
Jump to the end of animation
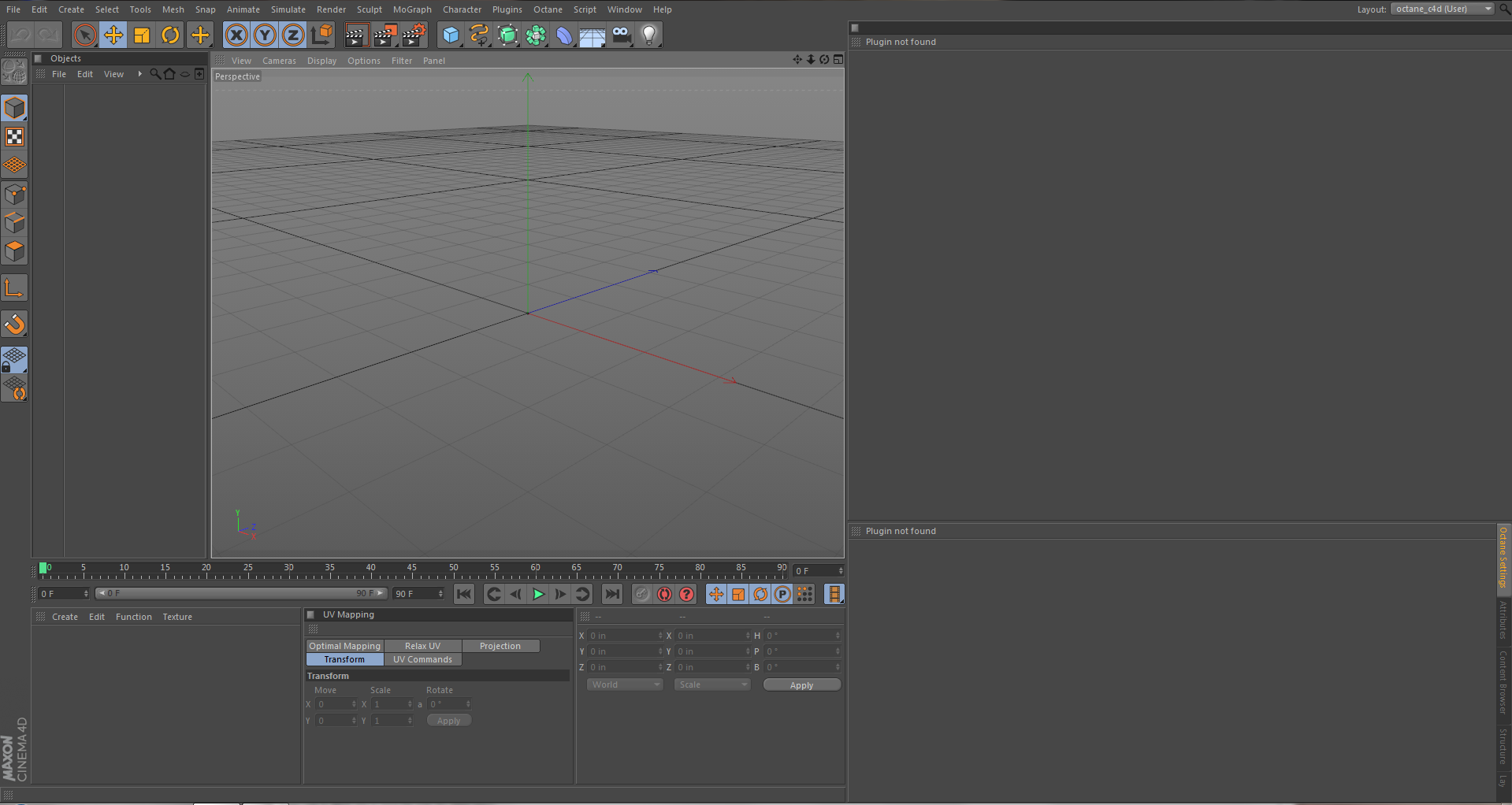pos(612,595)
